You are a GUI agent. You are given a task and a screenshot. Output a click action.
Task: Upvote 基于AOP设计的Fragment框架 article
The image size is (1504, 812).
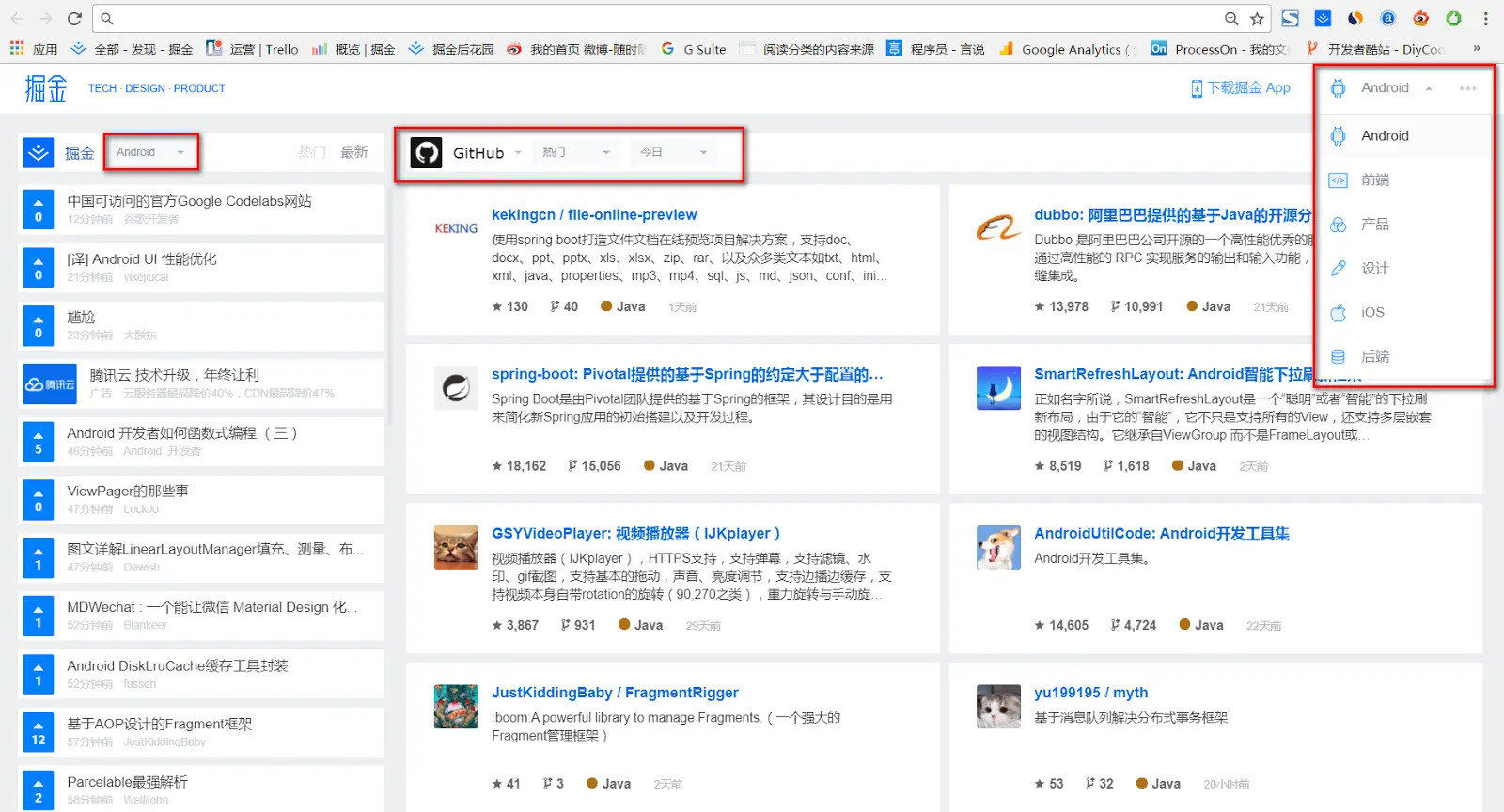pyautogui.click(x=39, y=733)
